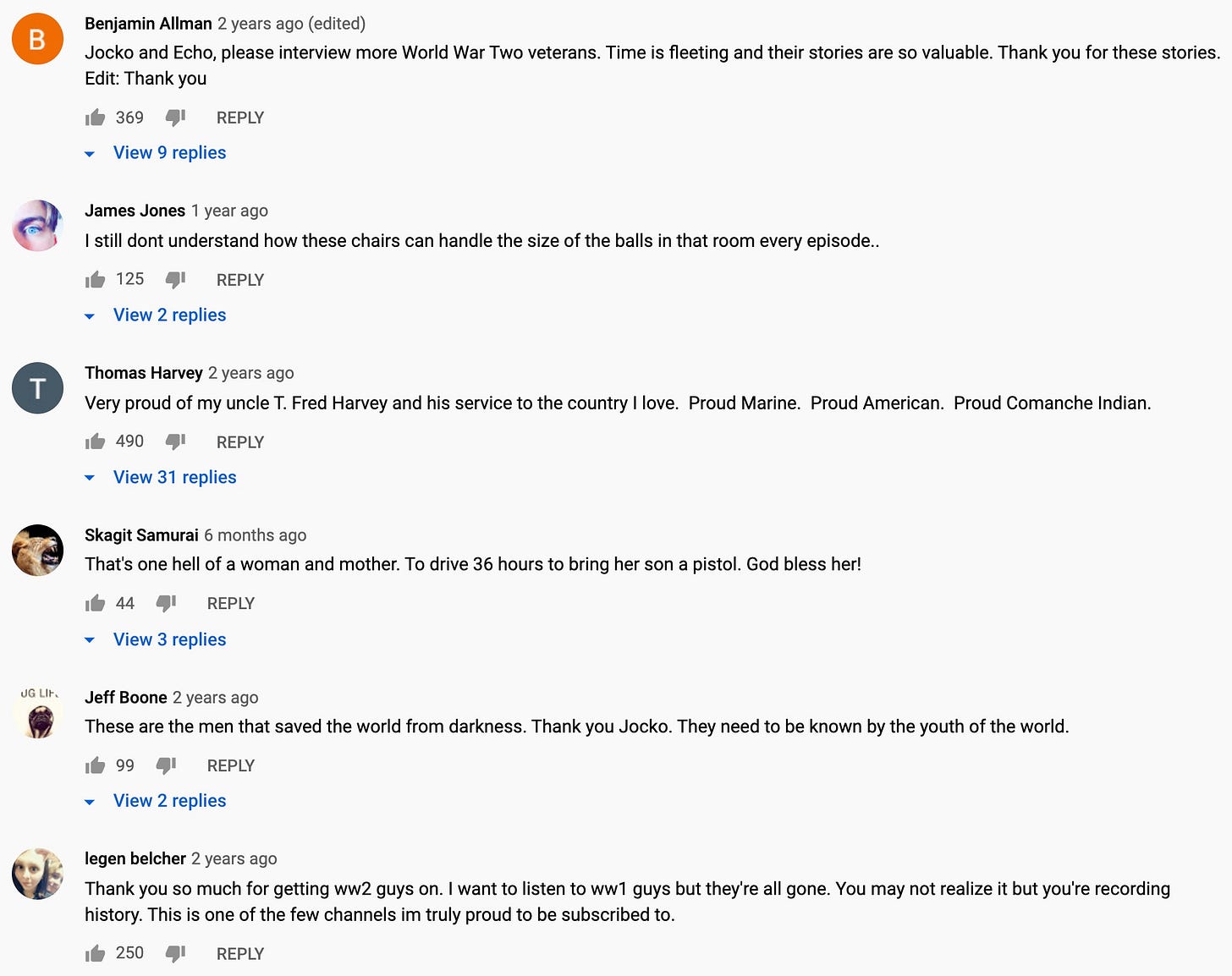Open Thomas Harvey's channel name link

(144, 373)
